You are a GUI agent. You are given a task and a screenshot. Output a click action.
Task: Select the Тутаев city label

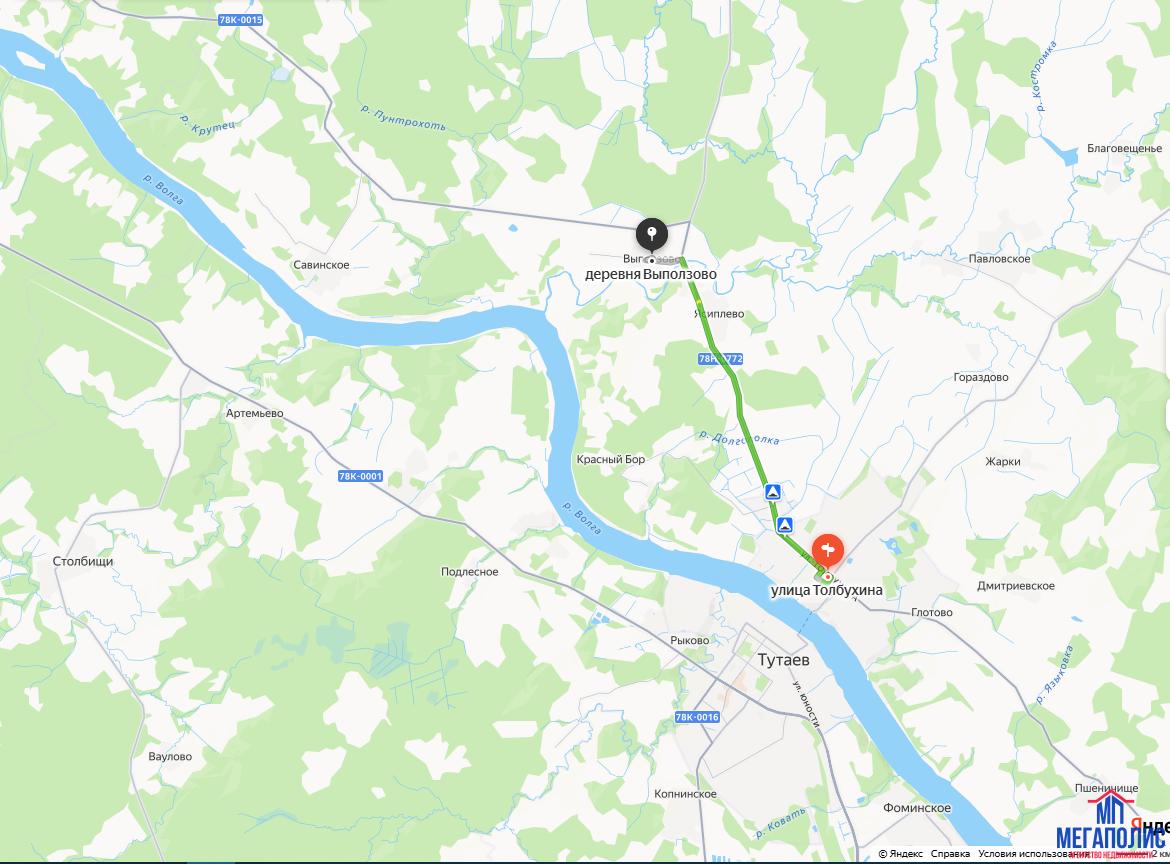pos(783,660)
